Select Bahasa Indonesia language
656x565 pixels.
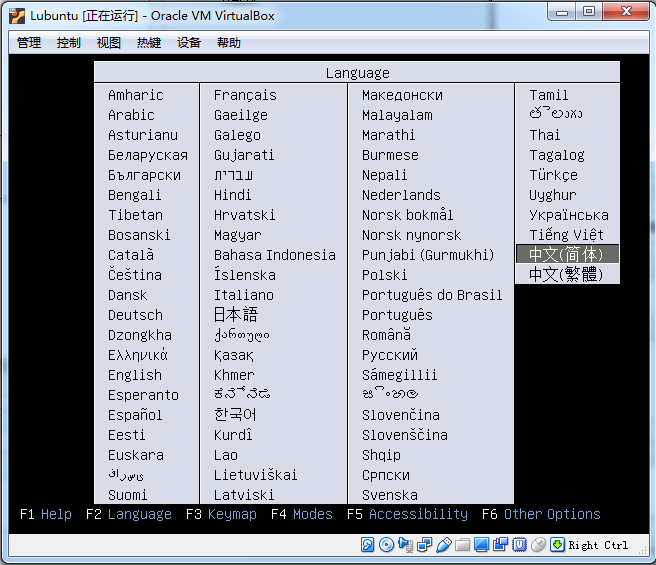click(275, 255)
